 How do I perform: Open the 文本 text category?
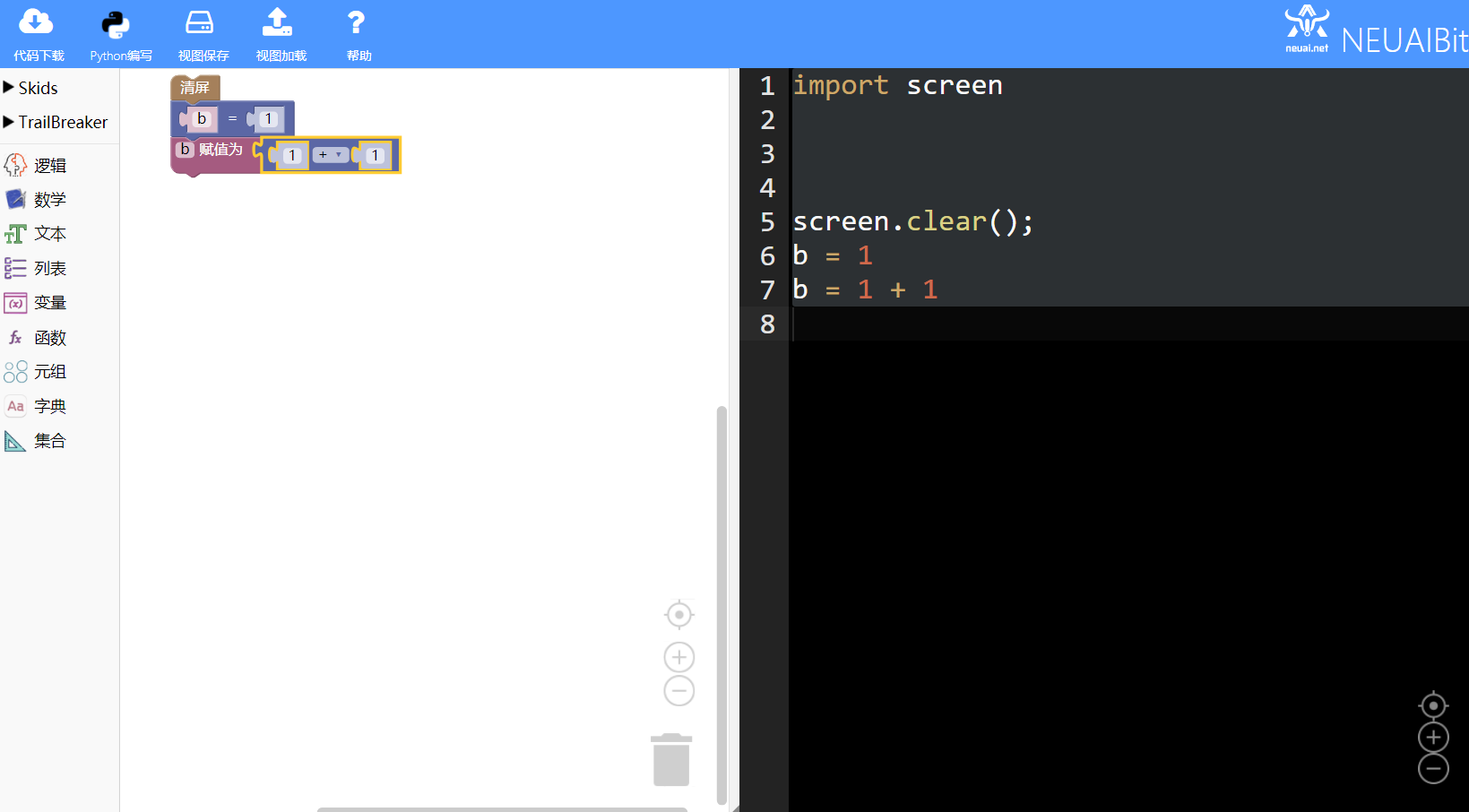(36, 234)
